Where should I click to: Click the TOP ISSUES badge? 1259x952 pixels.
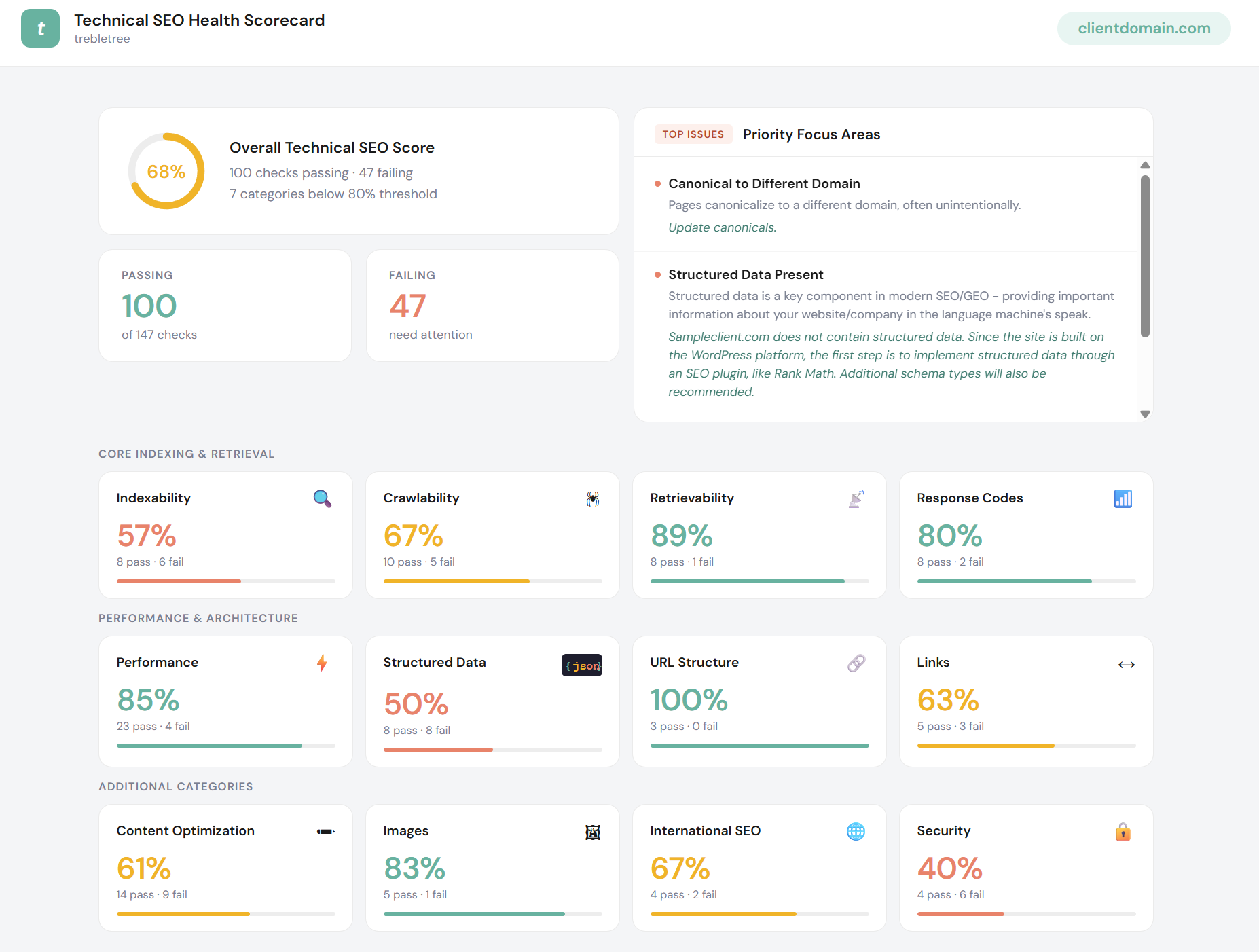(693, 134)
